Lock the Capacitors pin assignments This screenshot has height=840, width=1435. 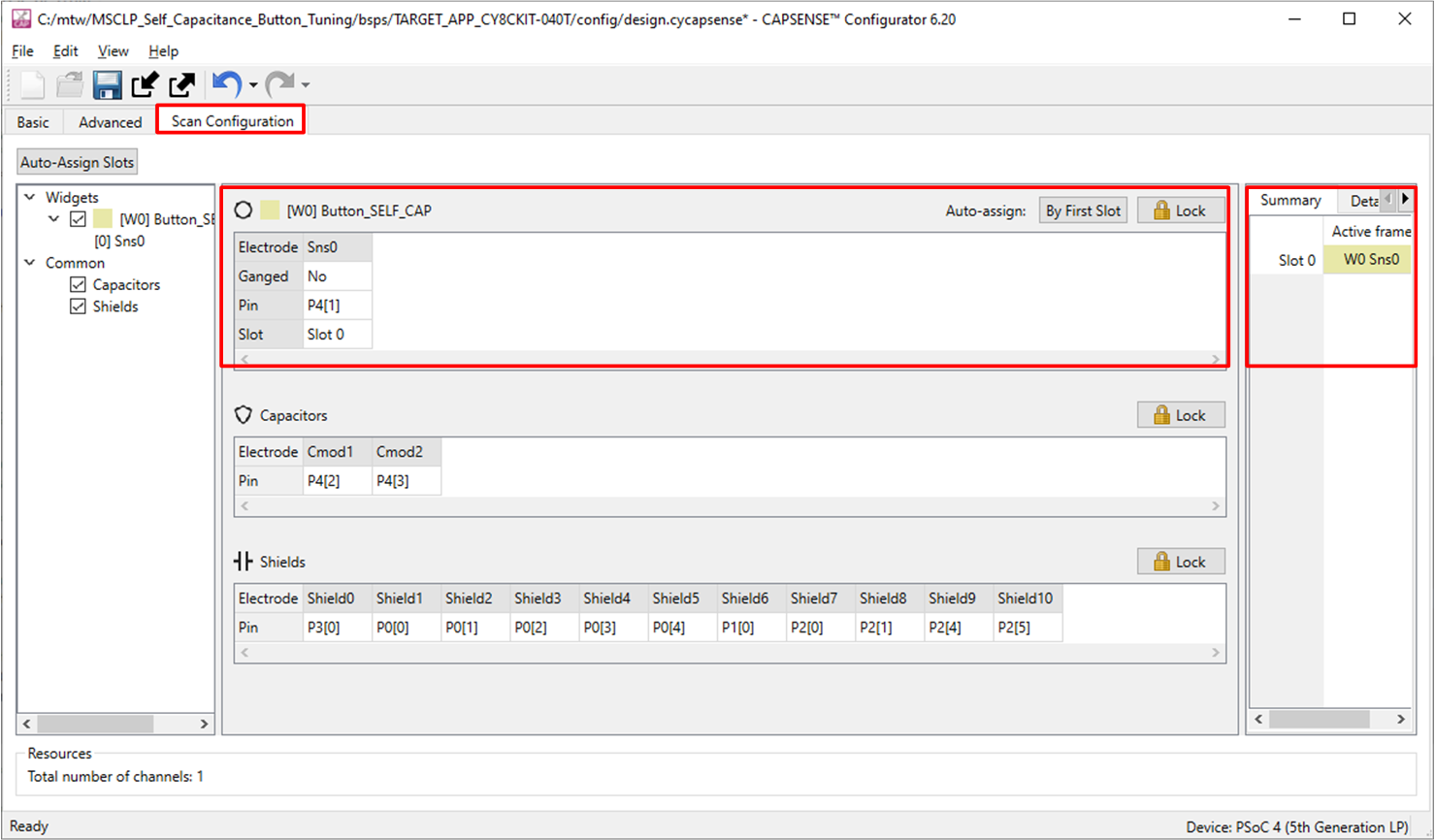point(1180,415)
